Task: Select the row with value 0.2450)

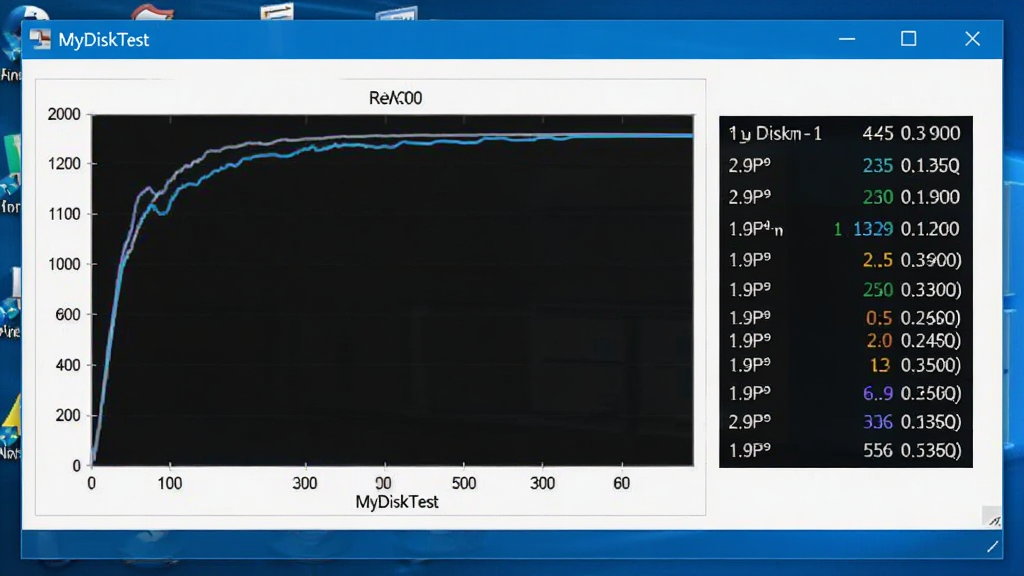Action: (845, 340)
